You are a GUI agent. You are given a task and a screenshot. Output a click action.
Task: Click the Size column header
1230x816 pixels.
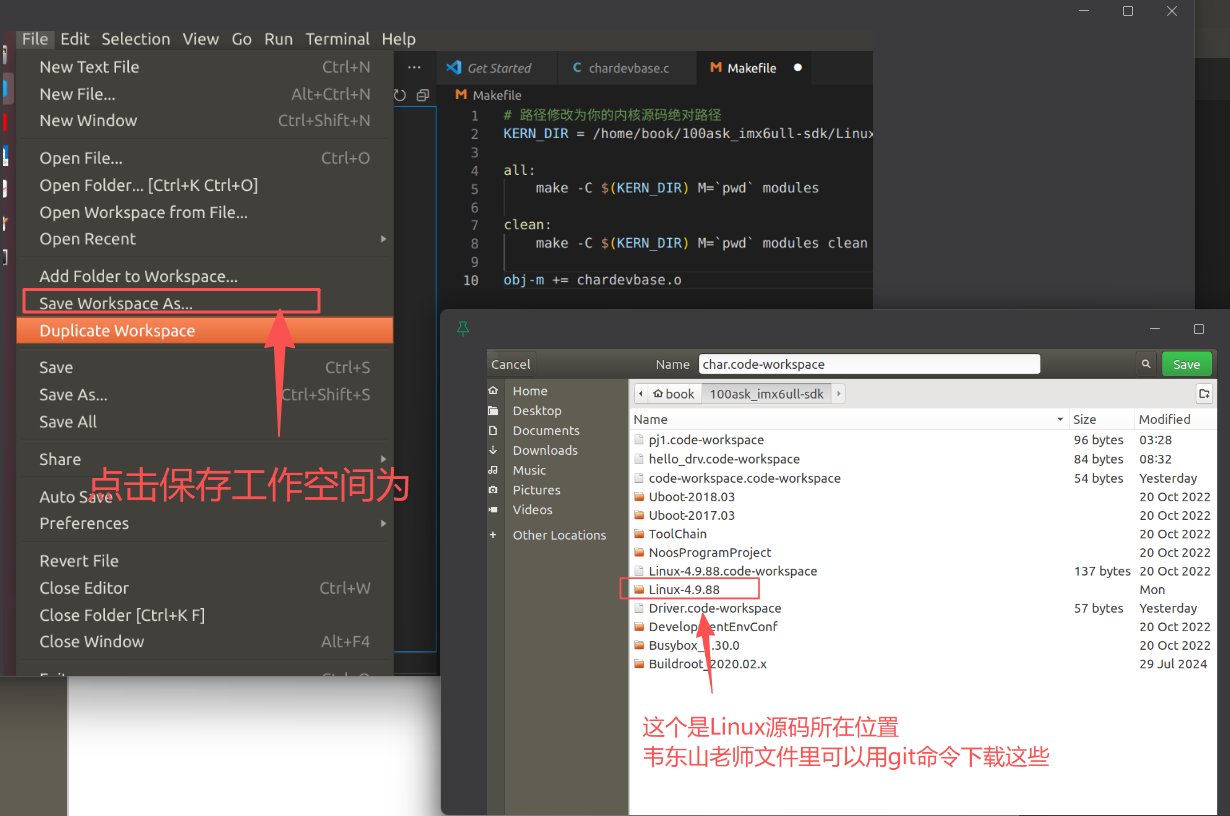pyautogui.click(x=1100, y=420)
